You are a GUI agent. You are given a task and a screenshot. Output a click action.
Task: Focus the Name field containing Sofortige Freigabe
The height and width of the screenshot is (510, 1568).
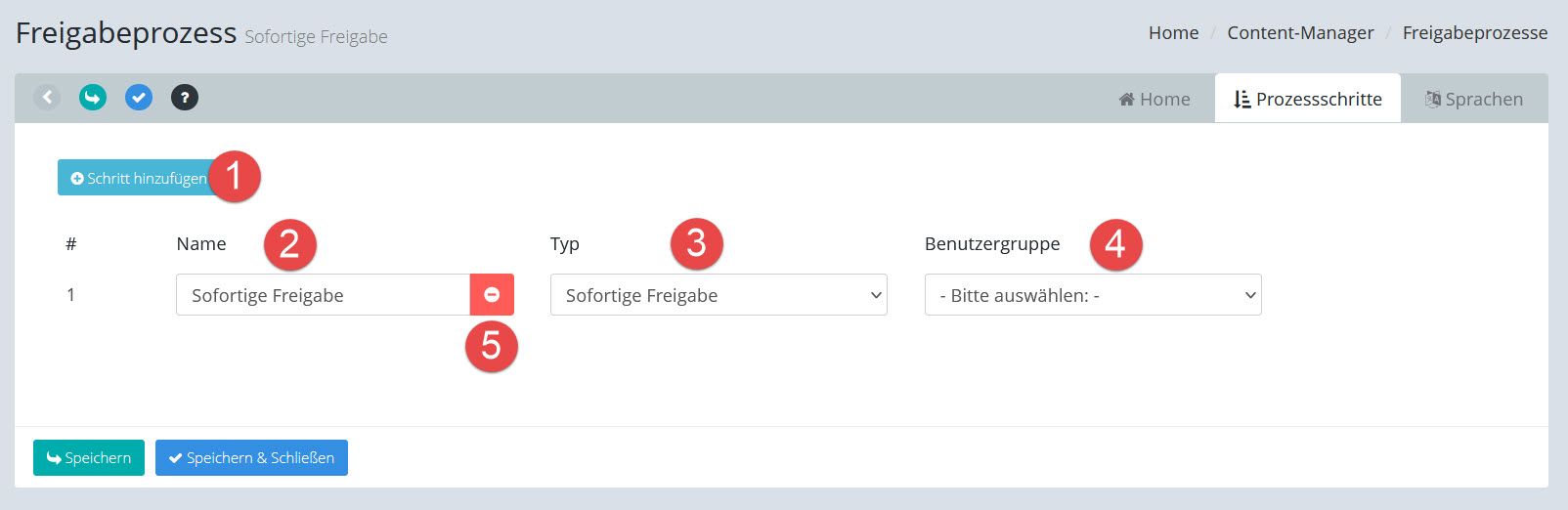[x=323, y=295]
